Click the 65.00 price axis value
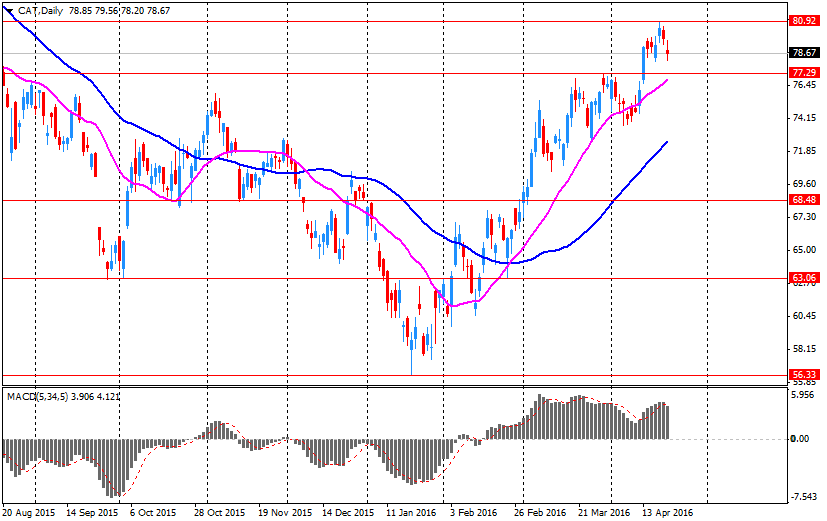The width and height of the screenshot is (827, 521). click(804, 249)
